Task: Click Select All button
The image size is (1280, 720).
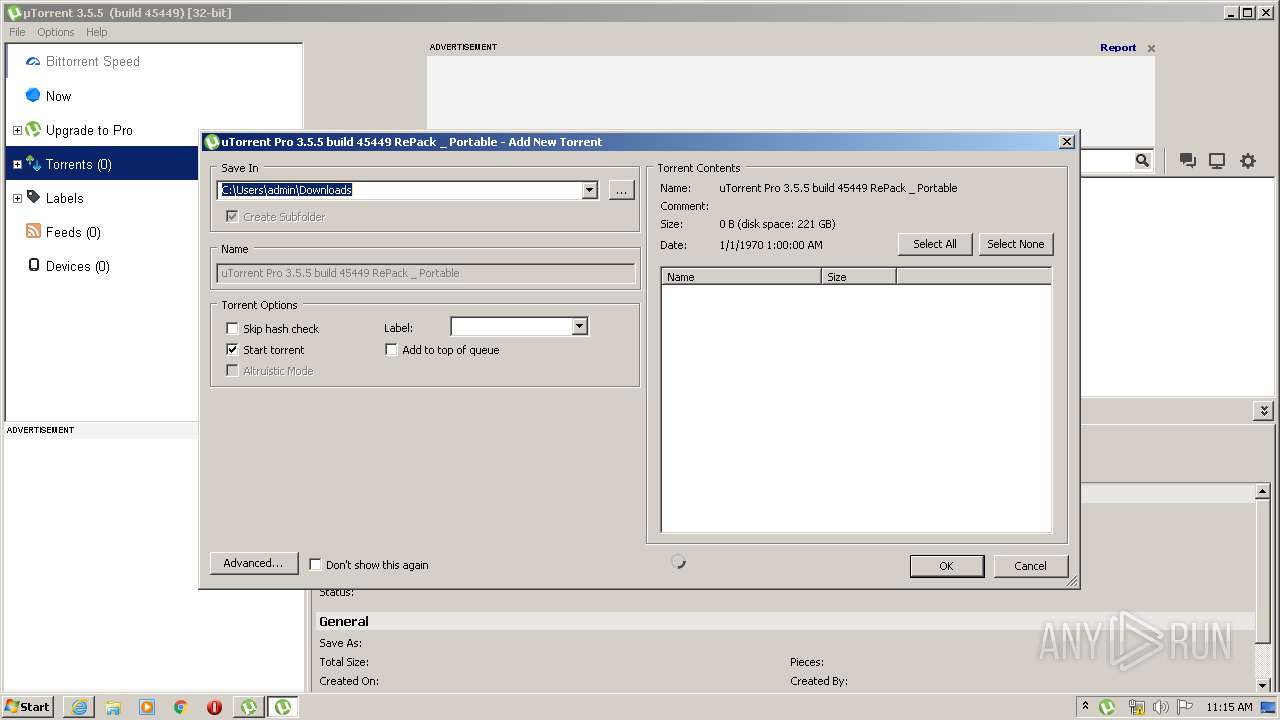Action: tap(935, 244)
